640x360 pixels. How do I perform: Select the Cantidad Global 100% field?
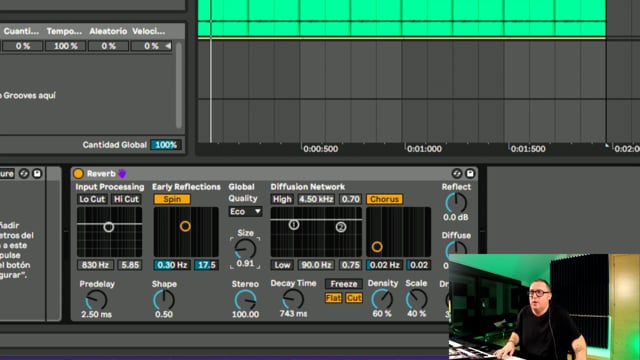(x=166, y=145)
